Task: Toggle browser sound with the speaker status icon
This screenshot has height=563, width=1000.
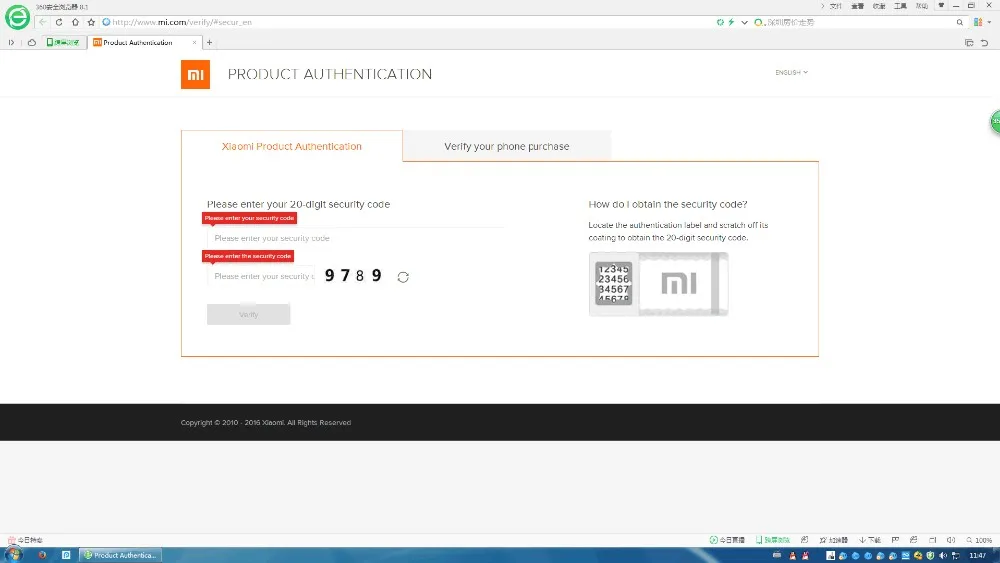Action: 951,540
